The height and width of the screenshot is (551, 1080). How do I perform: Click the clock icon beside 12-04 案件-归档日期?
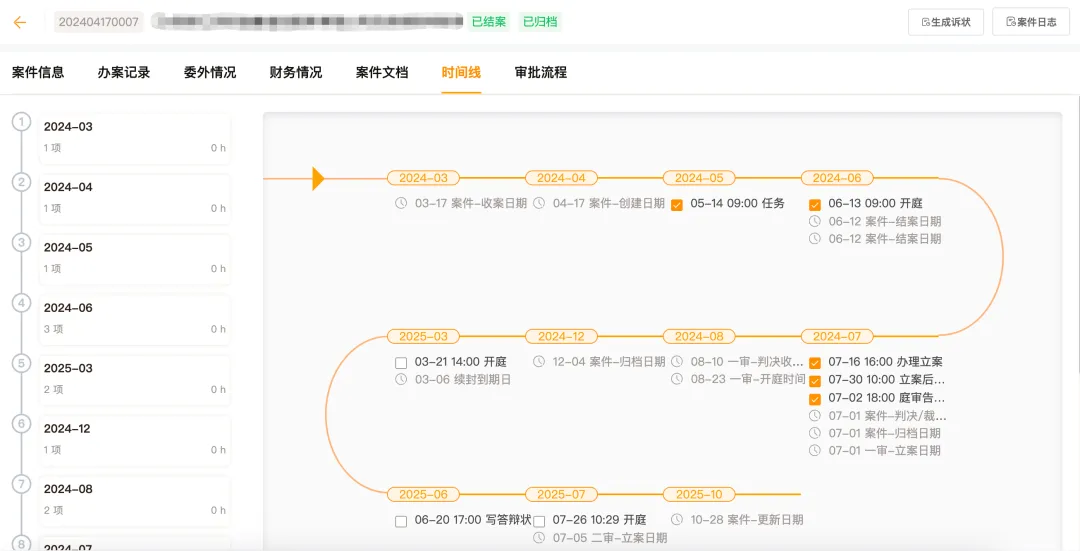[539, 362]
